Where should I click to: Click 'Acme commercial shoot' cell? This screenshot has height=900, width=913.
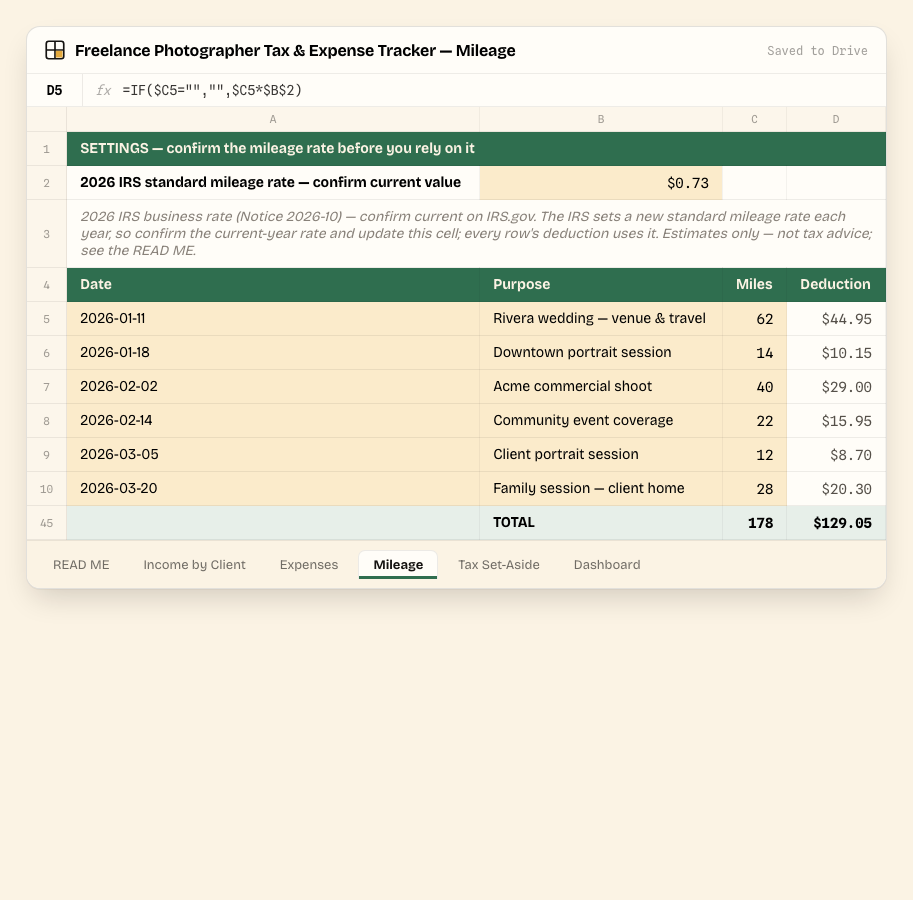point(601,387)
